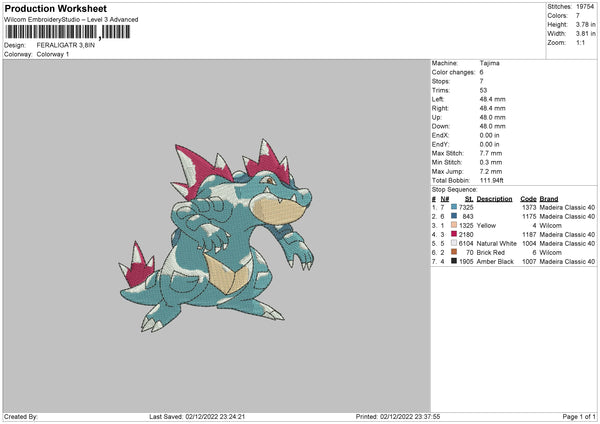The image size is (600, 424).
Task: Click 'Wilcom EmbroideryStudio – Level 3 Advanced' text
Action: tap(71, 20)
